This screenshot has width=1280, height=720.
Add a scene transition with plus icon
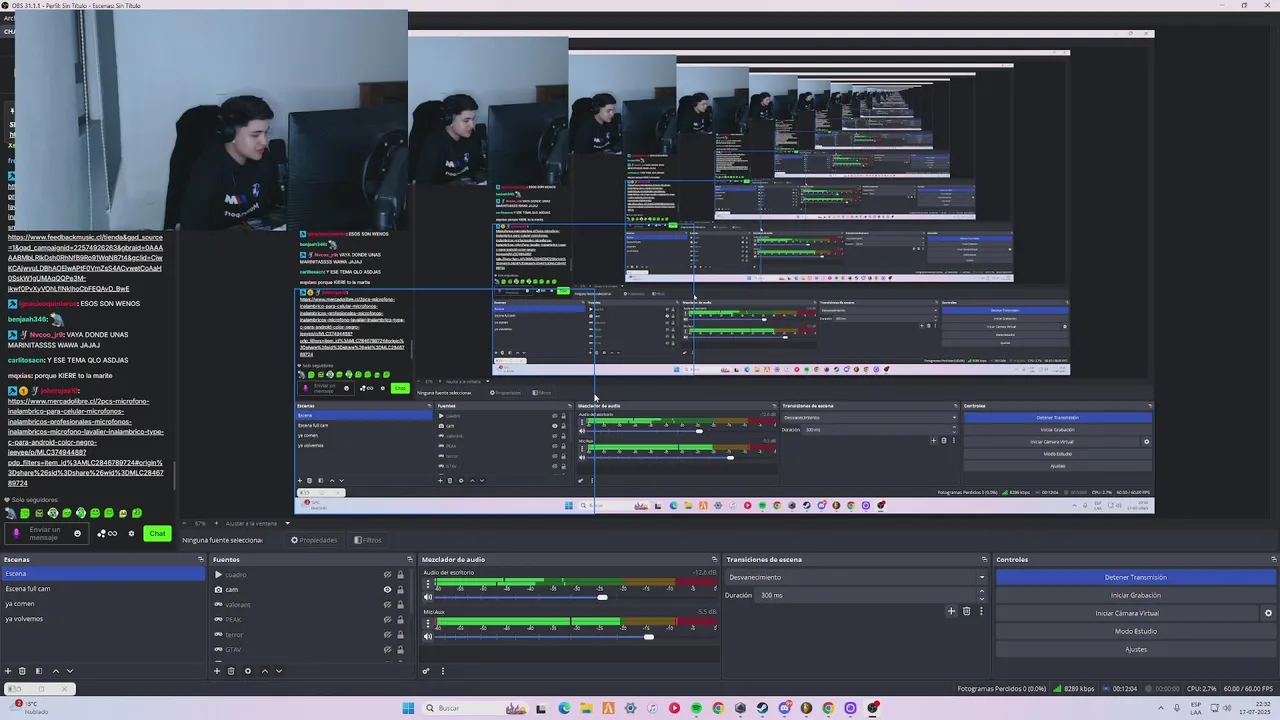click(951, 611)
